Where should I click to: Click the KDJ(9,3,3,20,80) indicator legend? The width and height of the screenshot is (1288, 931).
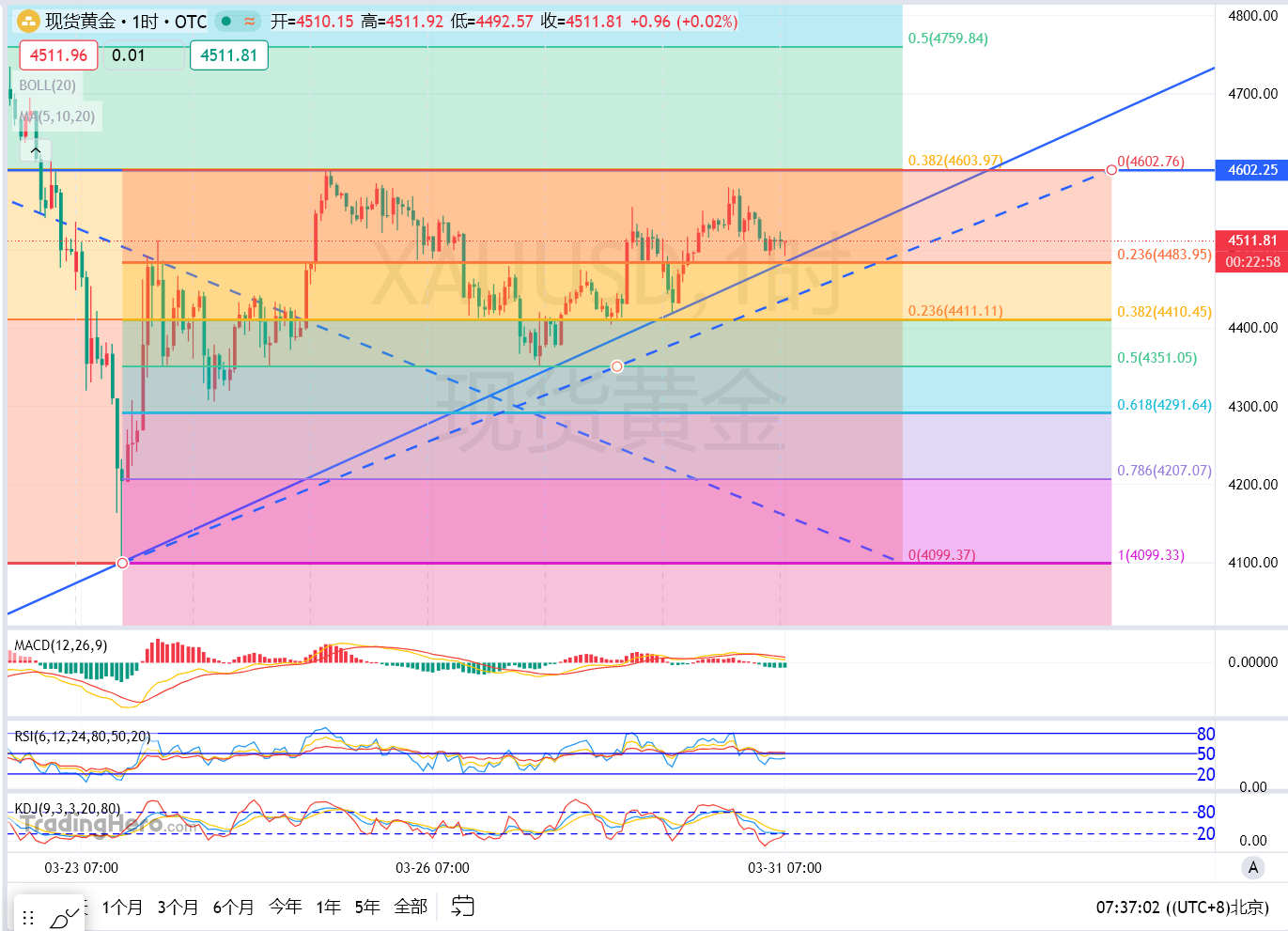[x=67, y=809]
